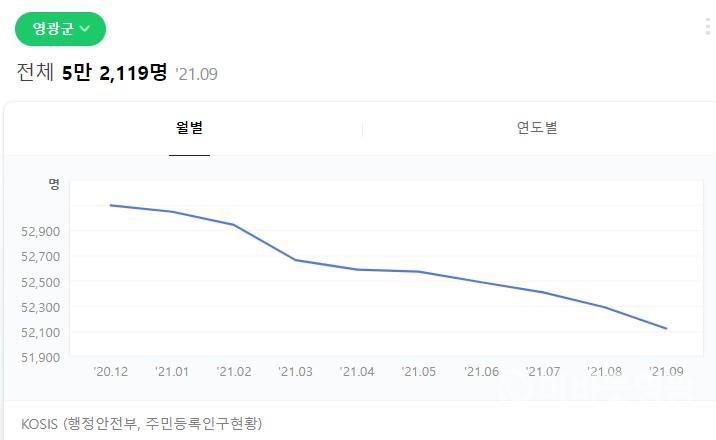Screen dimensions: 716x440
Task: Click the 52,900 y-axis label
Action: click(x=41, y=232)
